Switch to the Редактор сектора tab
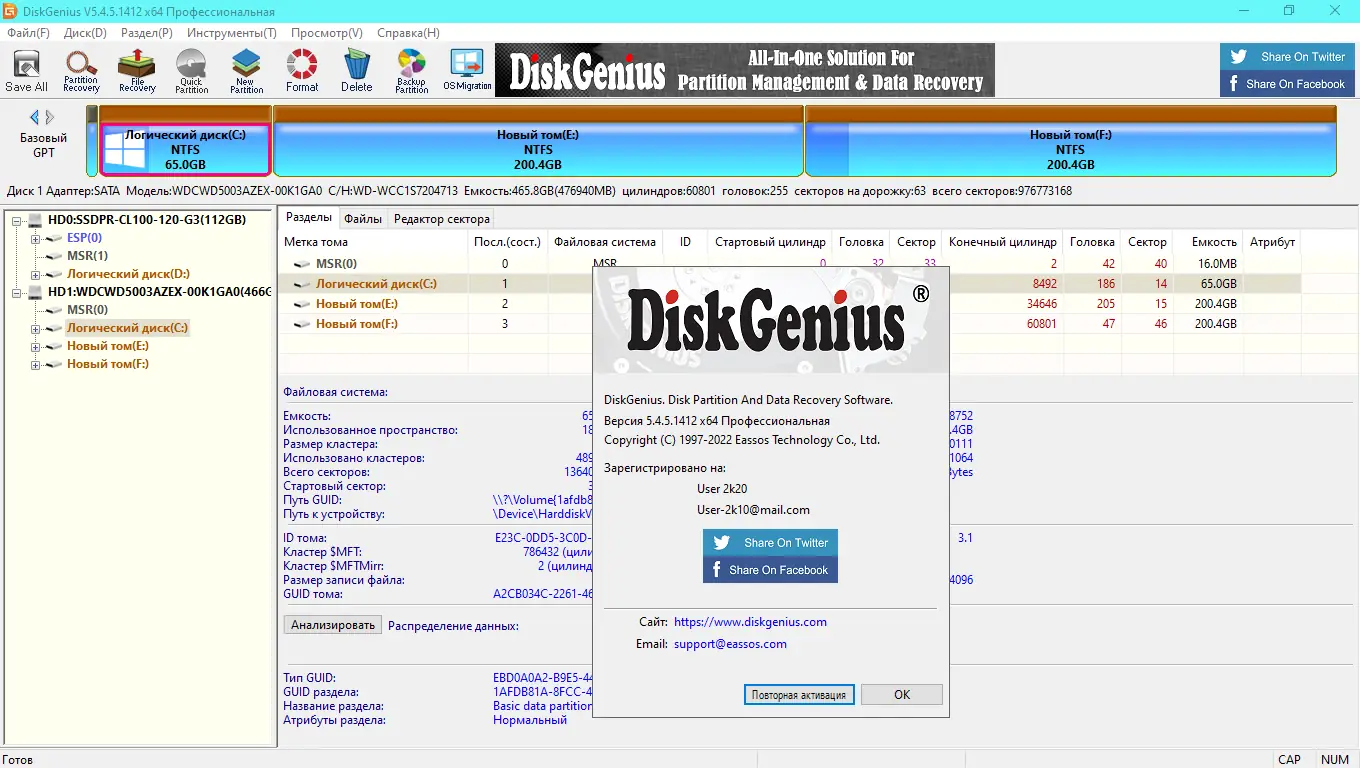Image resolution: width=1360 pixels, height=768 pixels. tap(442, 218)
